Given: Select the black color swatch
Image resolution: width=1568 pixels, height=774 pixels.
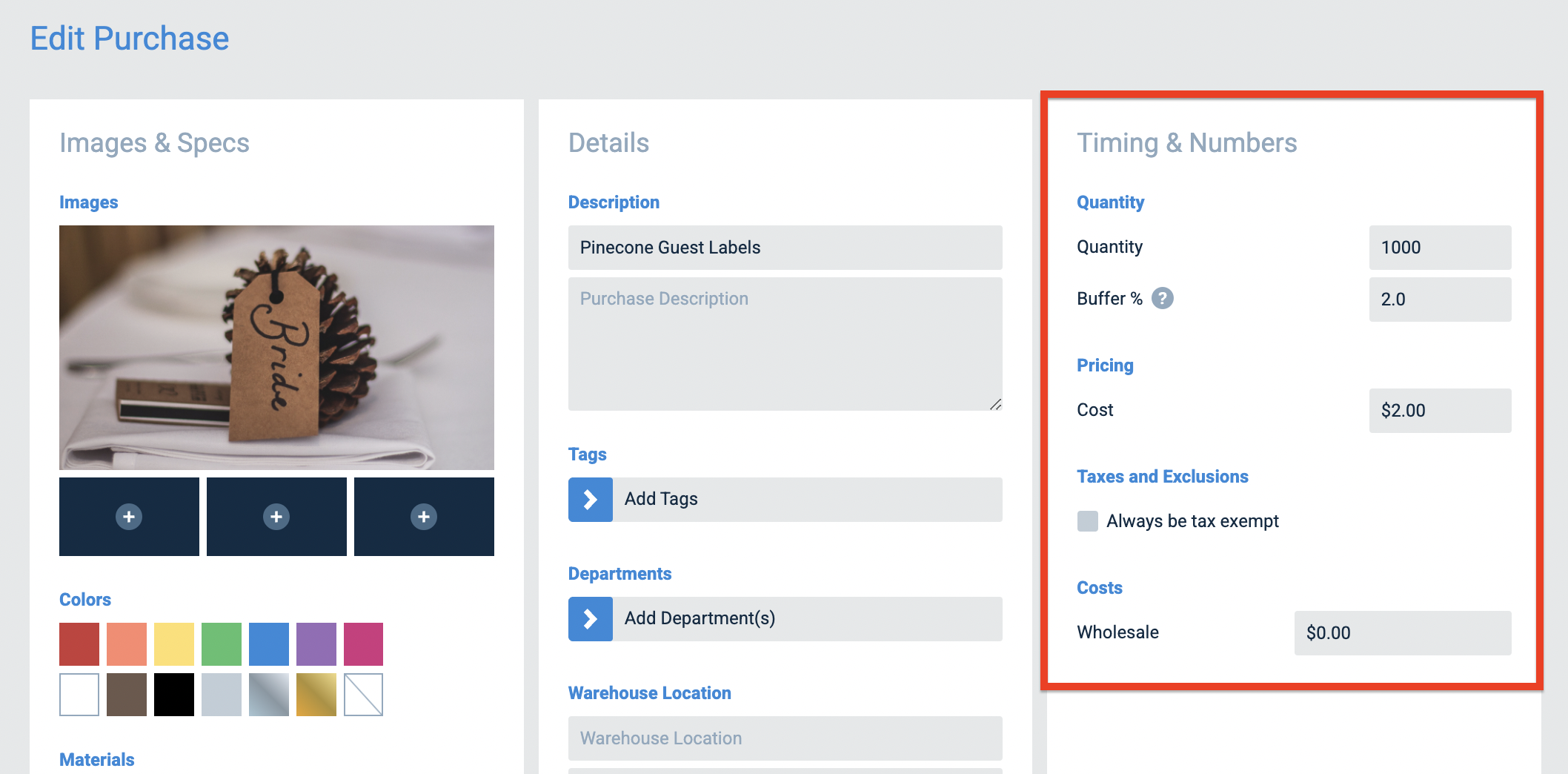Looking at the screenshot, I should pos(174,695).
